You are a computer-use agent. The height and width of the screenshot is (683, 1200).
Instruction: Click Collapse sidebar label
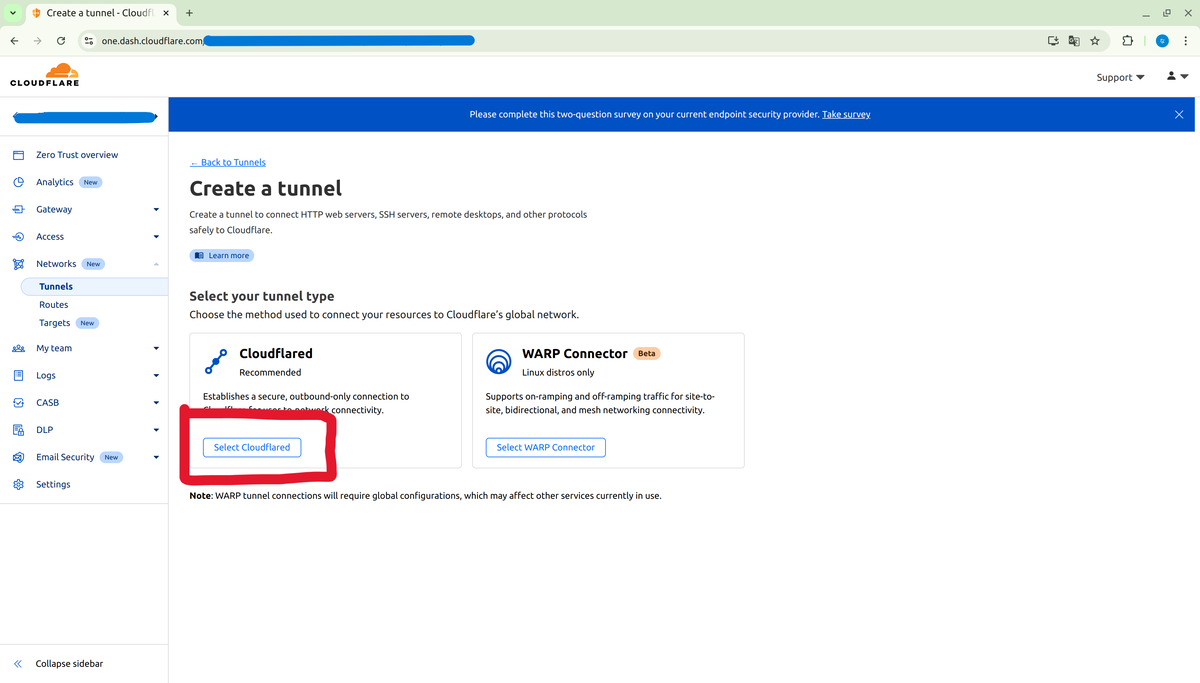pos(69,664)
